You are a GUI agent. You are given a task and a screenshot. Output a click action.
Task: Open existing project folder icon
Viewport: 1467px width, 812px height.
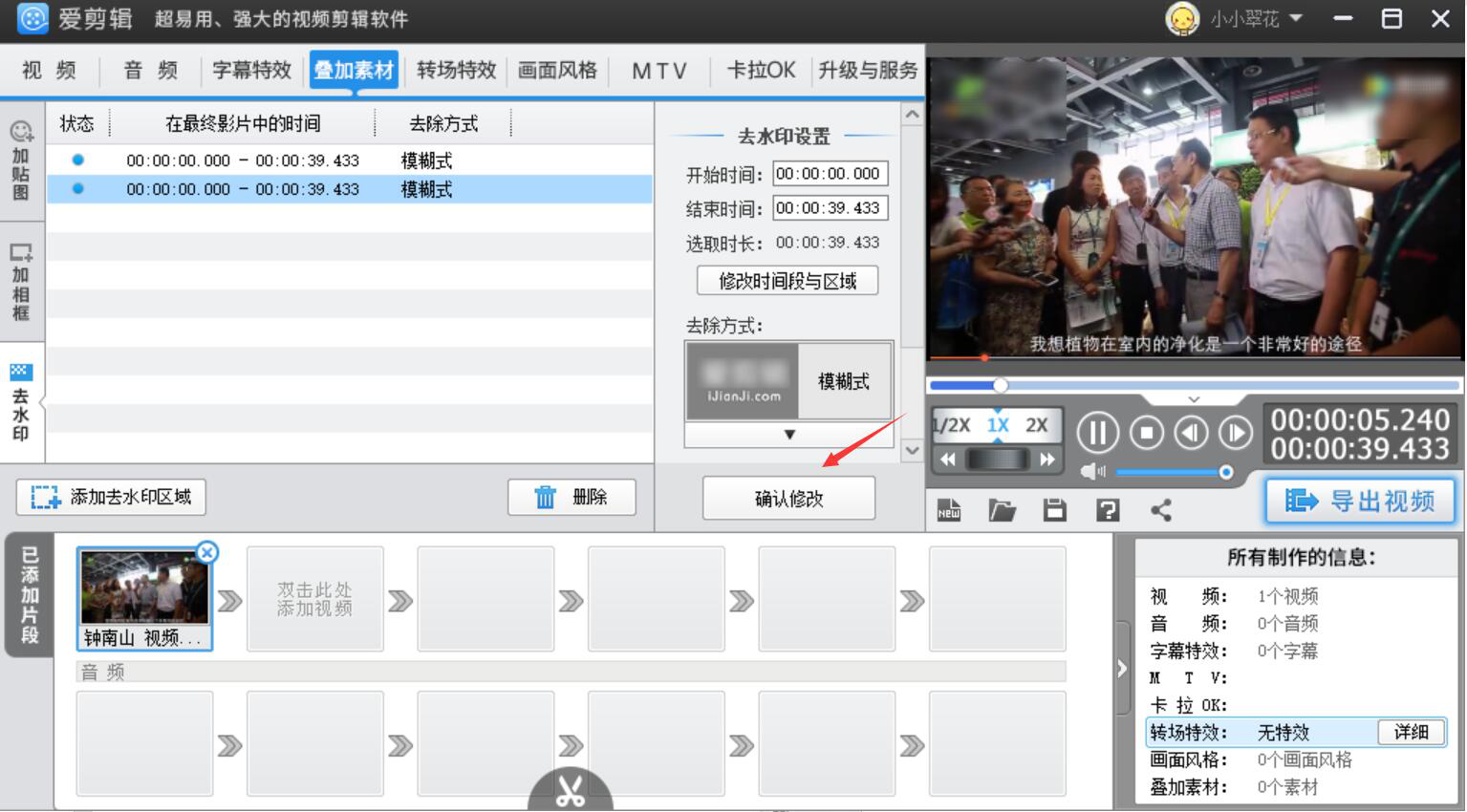tap(1002, 510)
